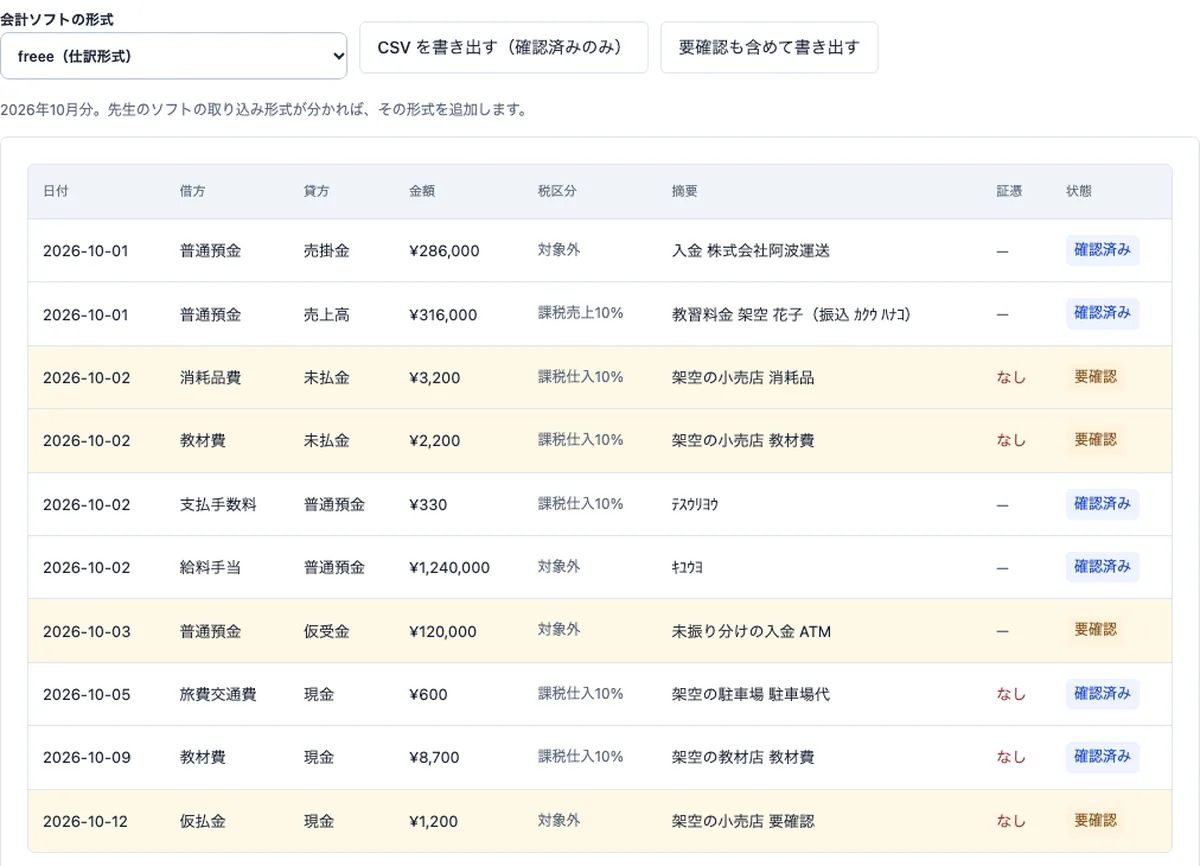Click 給料手当 debit account cell
The width and height of the screenshot is (1200, 866).
point(210,568)
